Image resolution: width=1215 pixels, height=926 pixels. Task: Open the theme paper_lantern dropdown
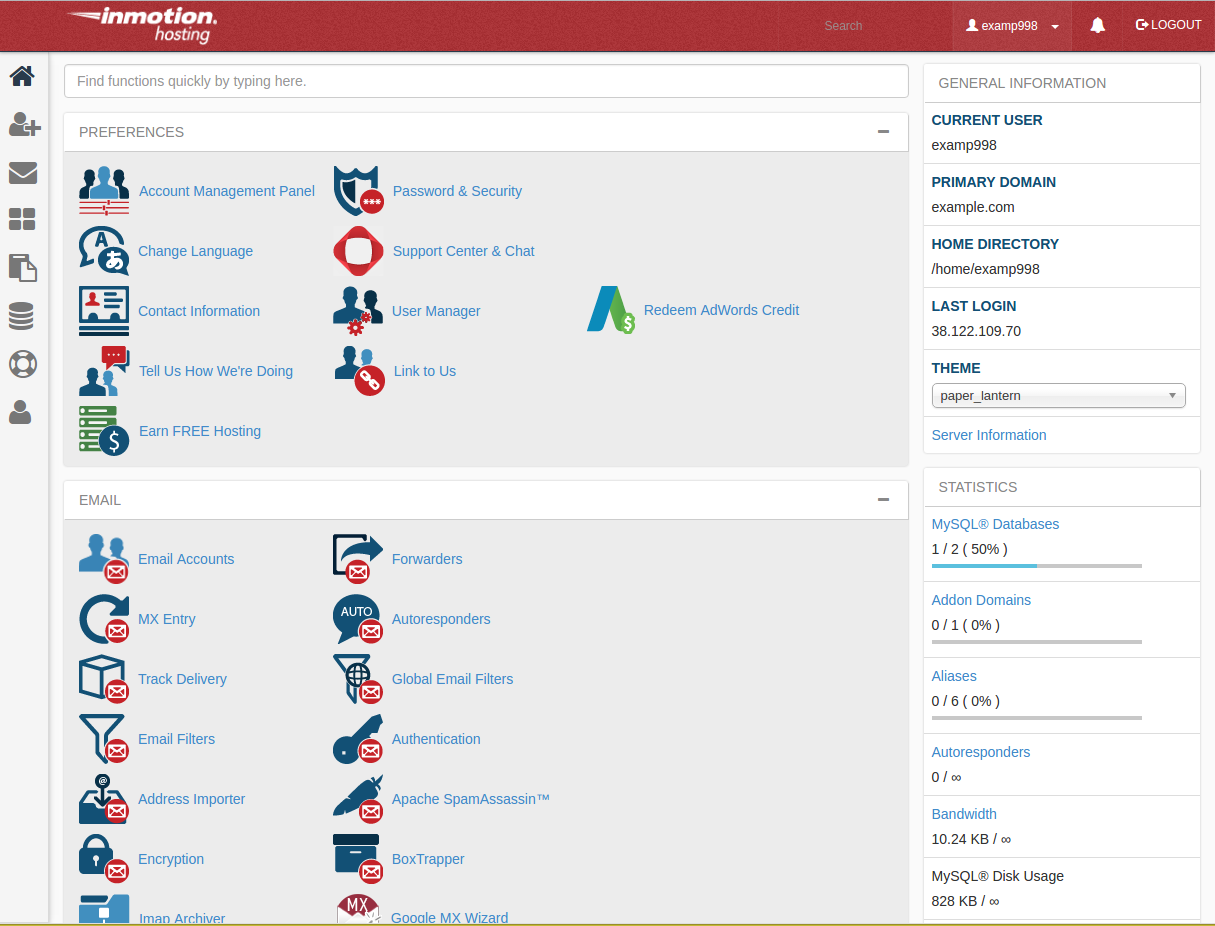1058,396
